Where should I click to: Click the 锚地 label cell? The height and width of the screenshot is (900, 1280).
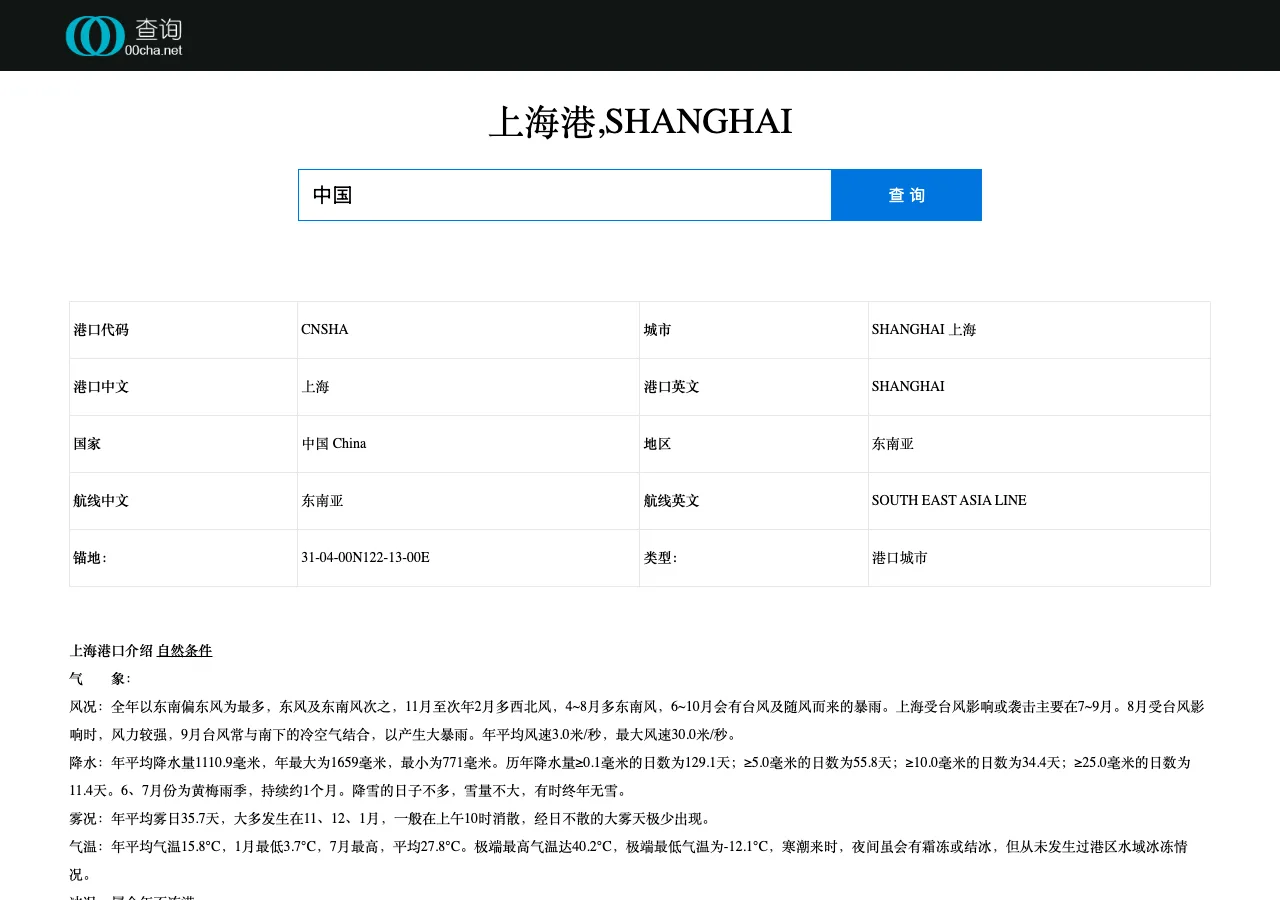[184, 558]
